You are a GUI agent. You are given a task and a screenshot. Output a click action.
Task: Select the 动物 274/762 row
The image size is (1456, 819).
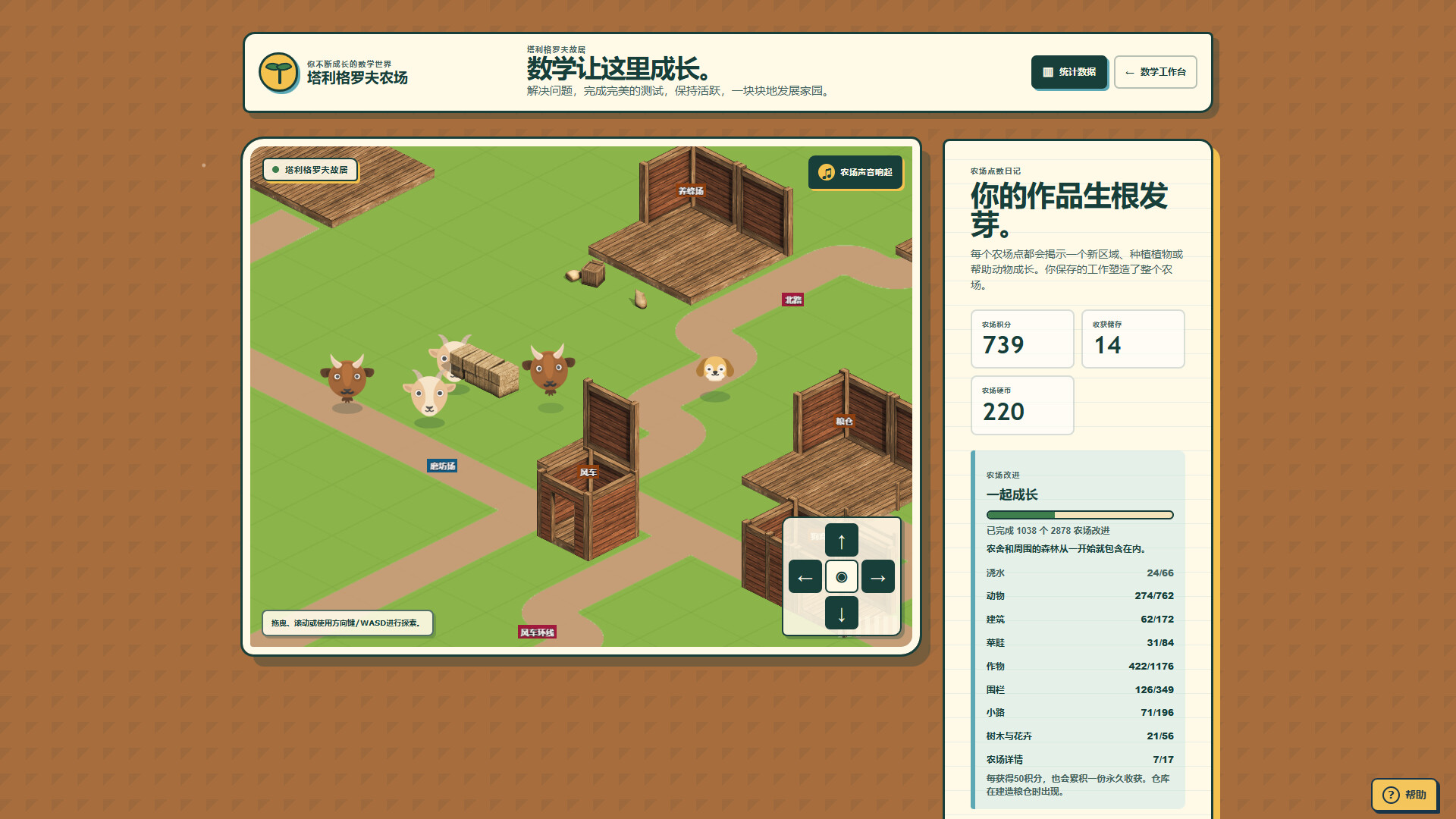[x=1080, y=596]
